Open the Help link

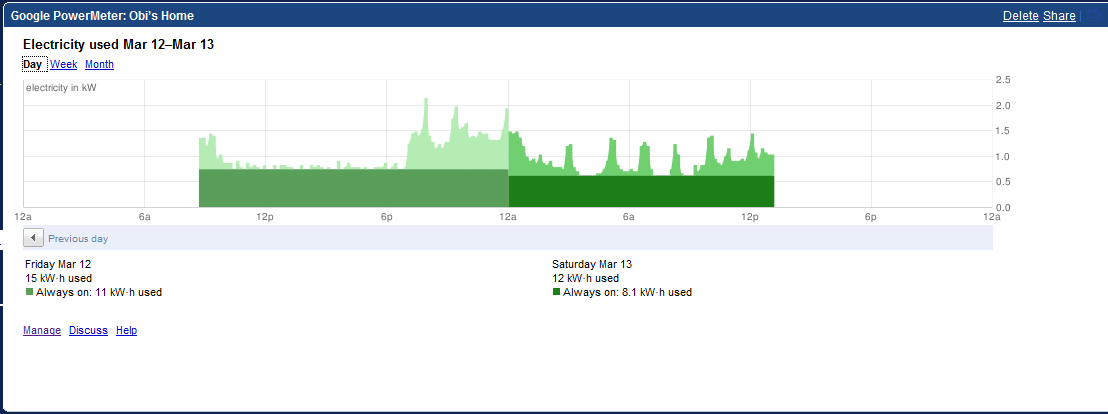(x=126, y=330)
